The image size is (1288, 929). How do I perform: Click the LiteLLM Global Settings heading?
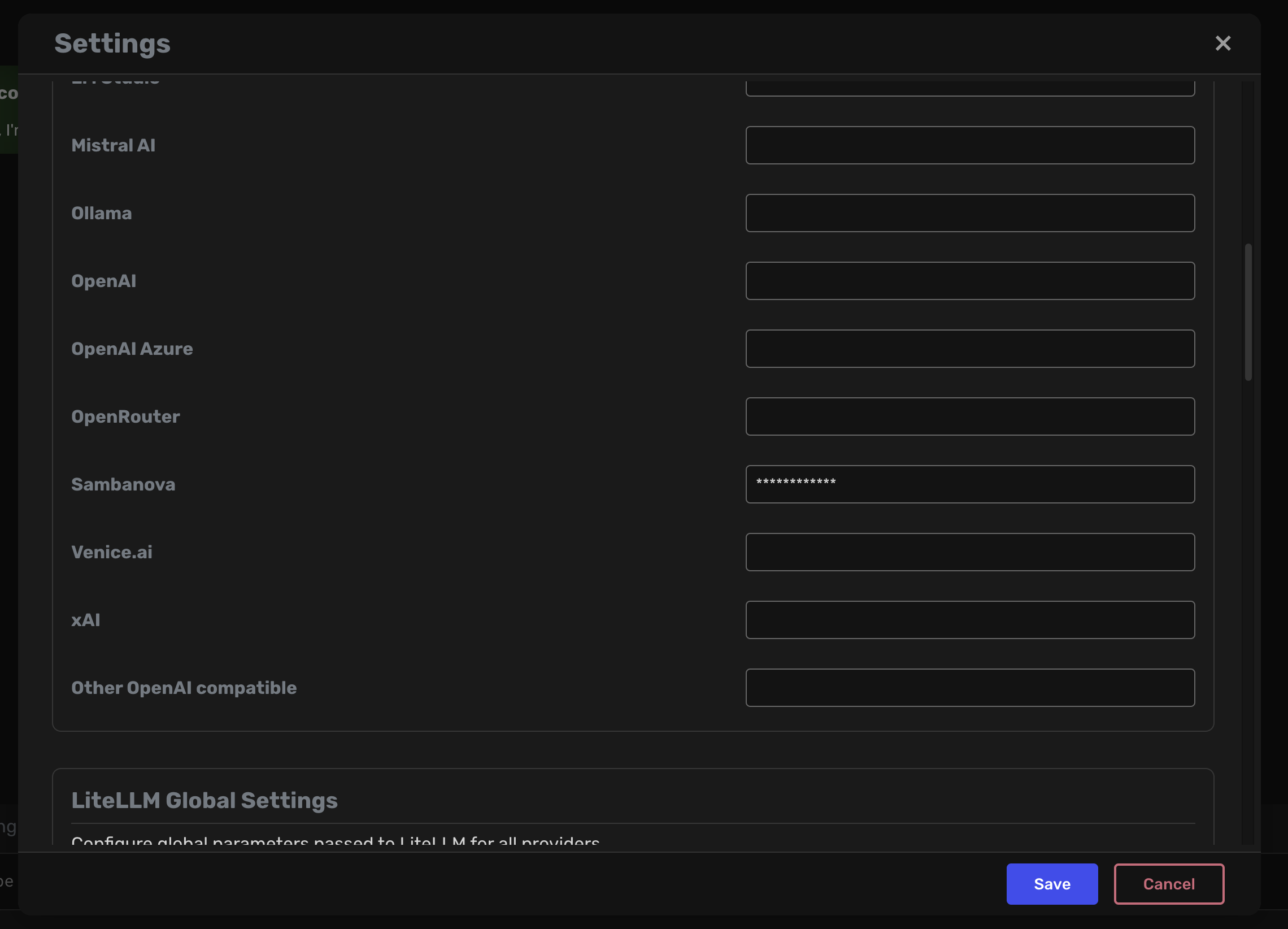click(x=204, y=800)
